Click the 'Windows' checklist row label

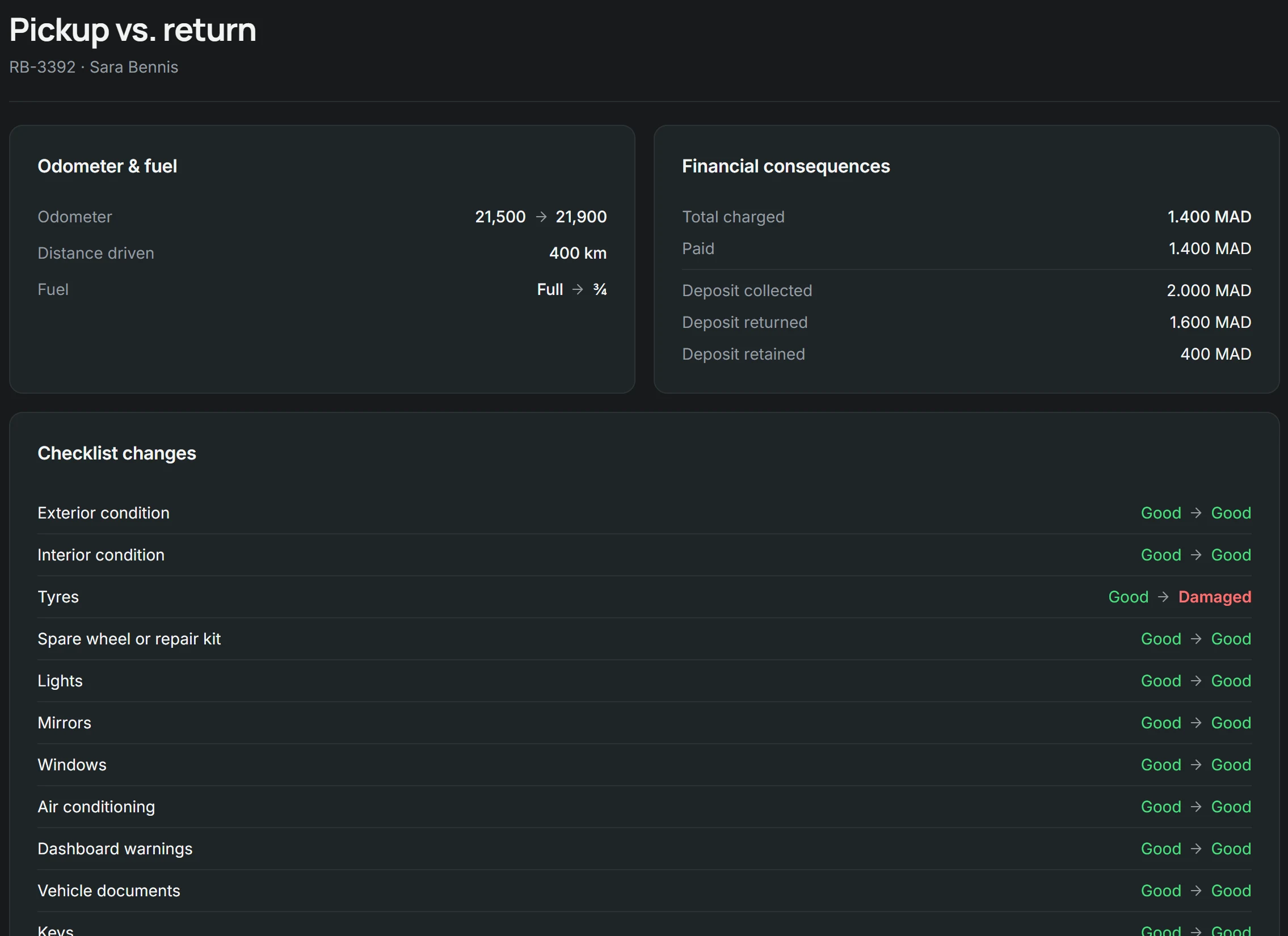(72, 765)
